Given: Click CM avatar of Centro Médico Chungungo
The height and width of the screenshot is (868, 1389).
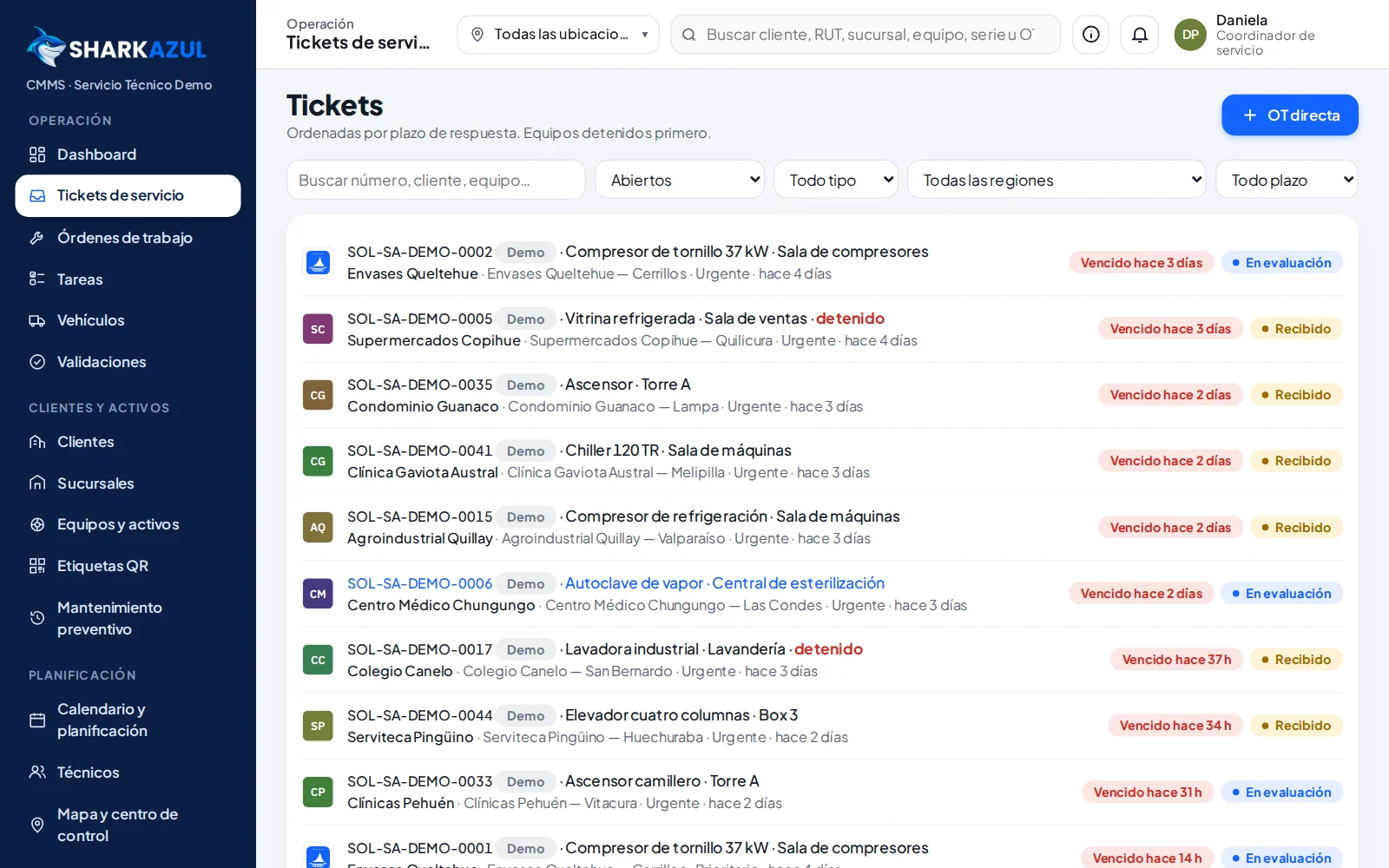Looking at the screenshot, I should tap(318, 594).
